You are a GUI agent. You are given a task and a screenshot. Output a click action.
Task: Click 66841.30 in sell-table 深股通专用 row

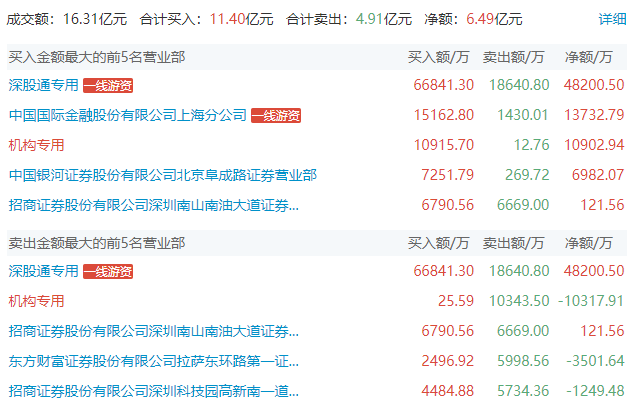tap(444, 271)
